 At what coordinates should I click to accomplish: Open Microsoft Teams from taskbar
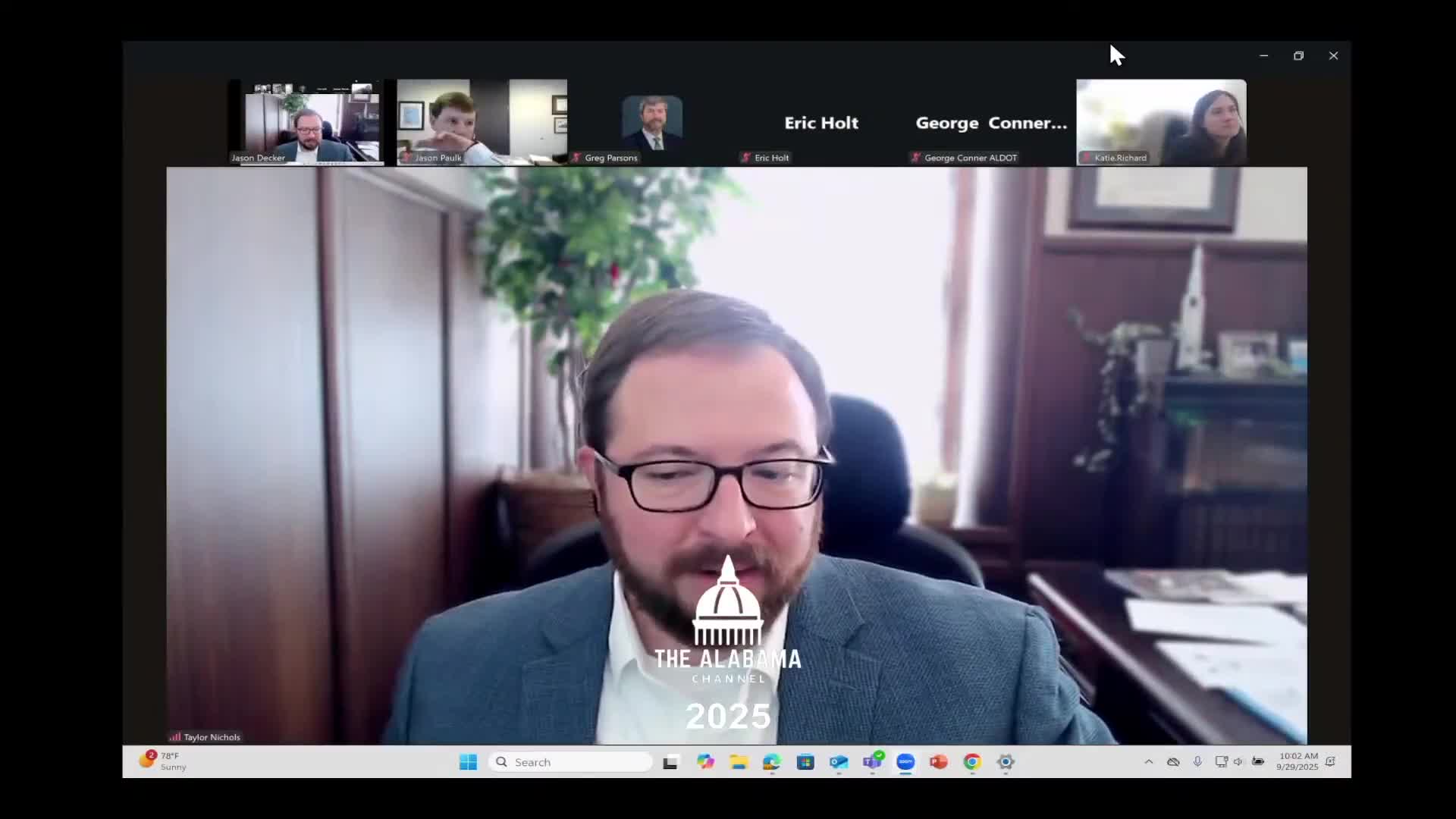coord(872,762)
